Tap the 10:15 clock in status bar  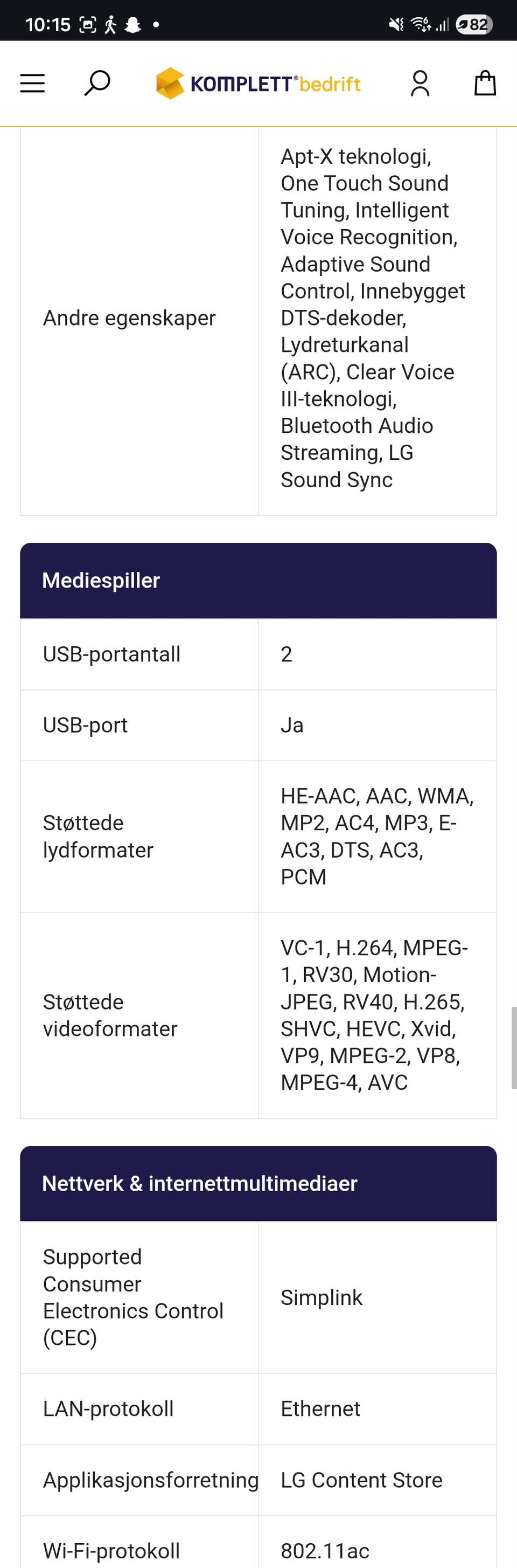pyautogui.click(x=47, y=24)
